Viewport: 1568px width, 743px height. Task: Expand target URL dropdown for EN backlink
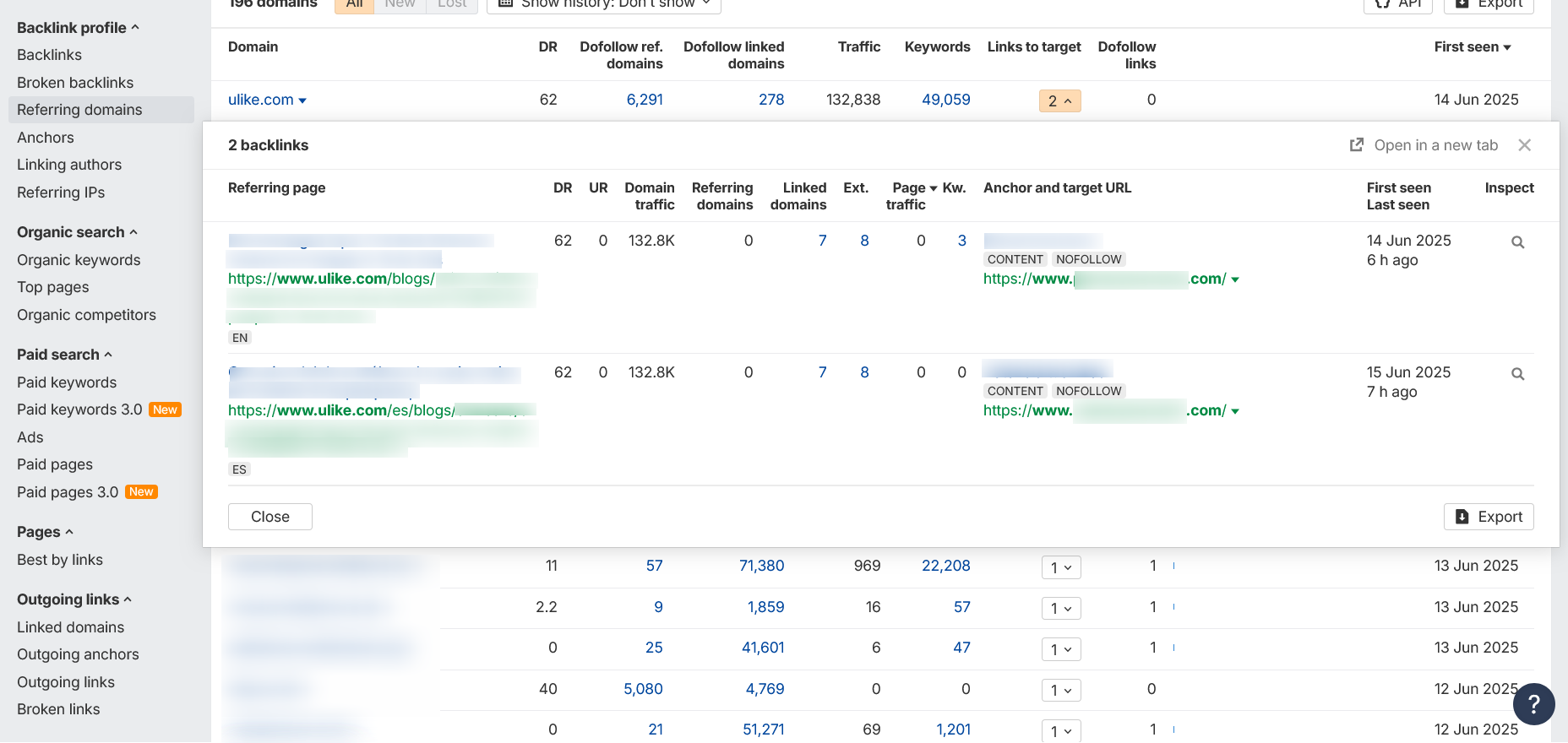[1235, 279]
